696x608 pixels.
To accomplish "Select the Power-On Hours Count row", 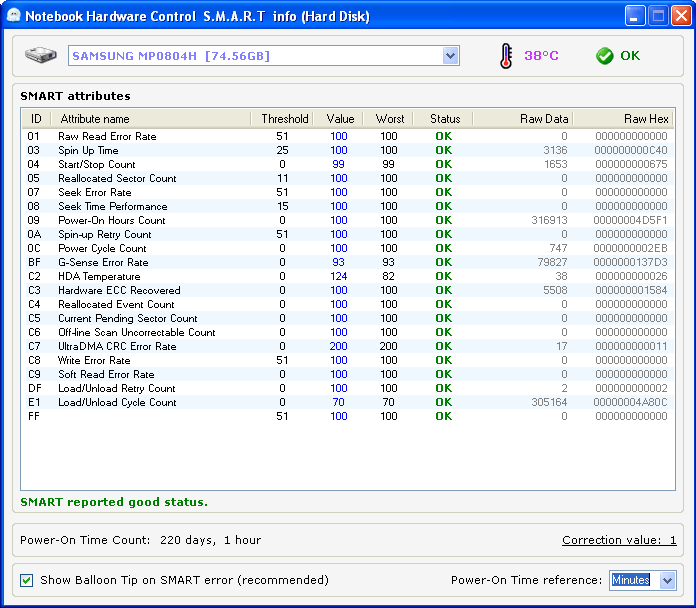I will point(348,220).
